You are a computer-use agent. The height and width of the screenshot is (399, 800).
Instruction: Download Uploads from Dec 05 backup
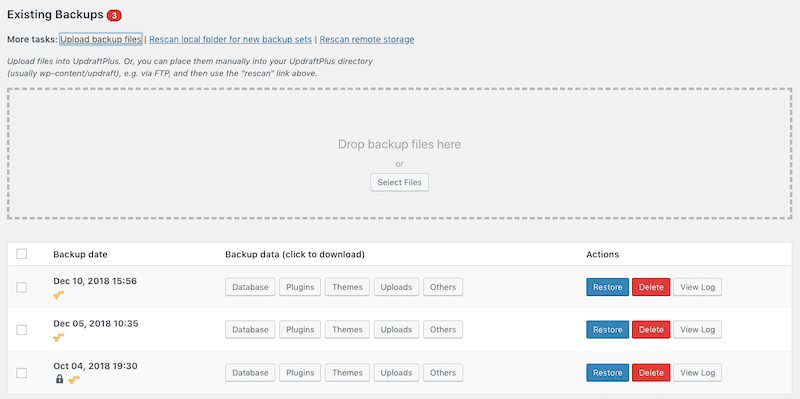[x=396, y=330]
